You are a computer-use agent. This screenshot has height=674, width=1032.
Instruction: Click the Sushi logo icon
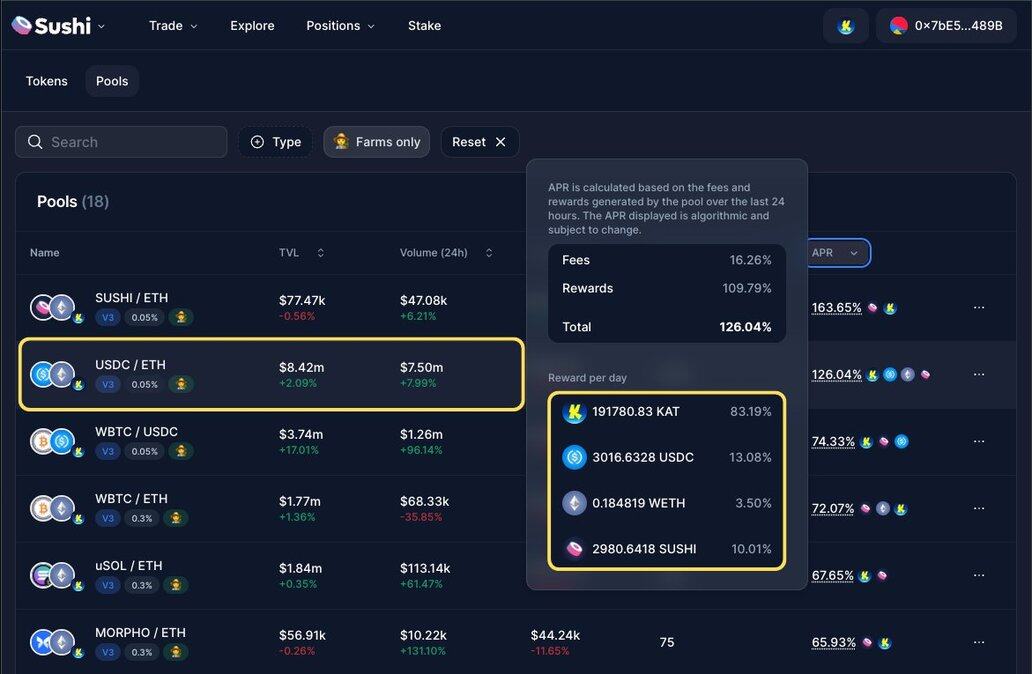[22, 25]
